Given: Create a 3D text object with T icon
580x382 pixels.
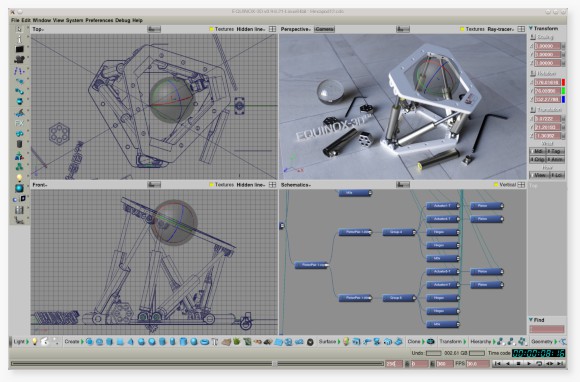Looking at the screenshot, I should pyautogui.click(x=215, y=342).
